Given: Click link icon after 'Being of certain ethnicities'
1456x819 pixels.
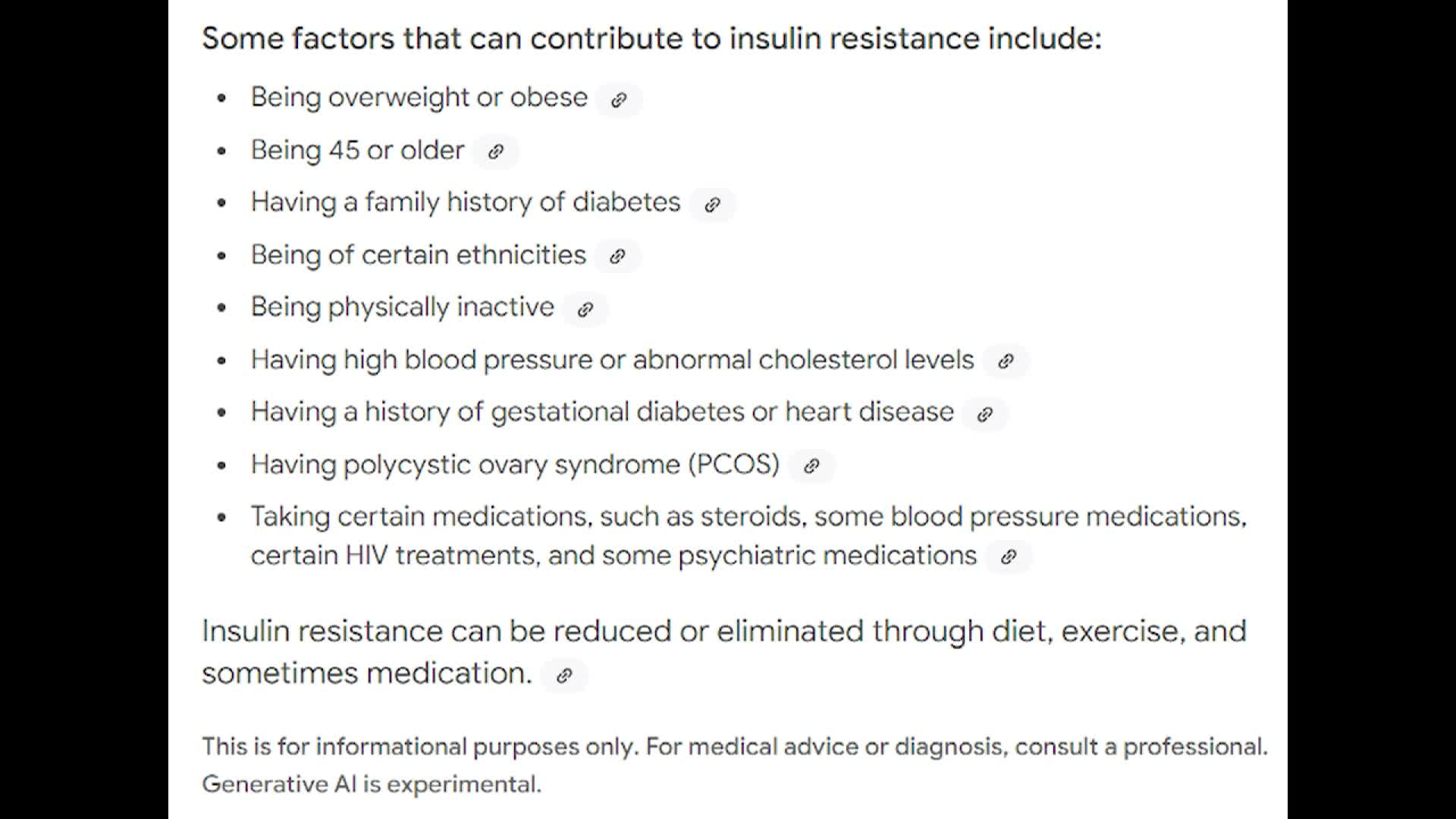Looking at the screenshot, I should pos(617,256).
